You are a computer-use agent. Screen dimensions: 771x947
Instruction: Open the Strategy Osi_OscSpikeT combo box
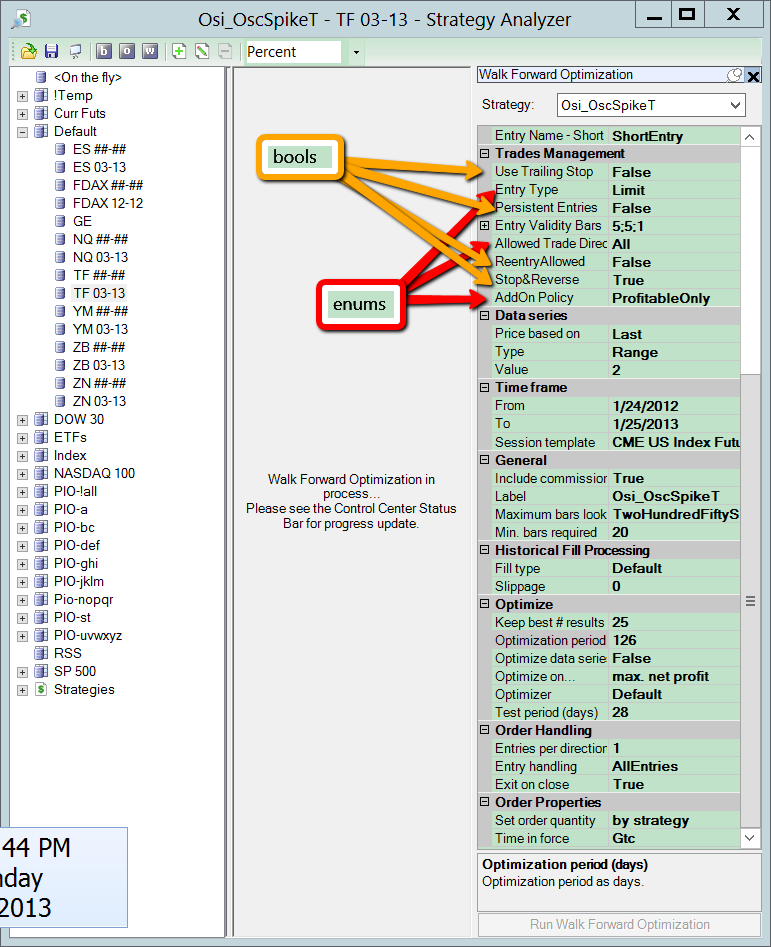(651, 105)
